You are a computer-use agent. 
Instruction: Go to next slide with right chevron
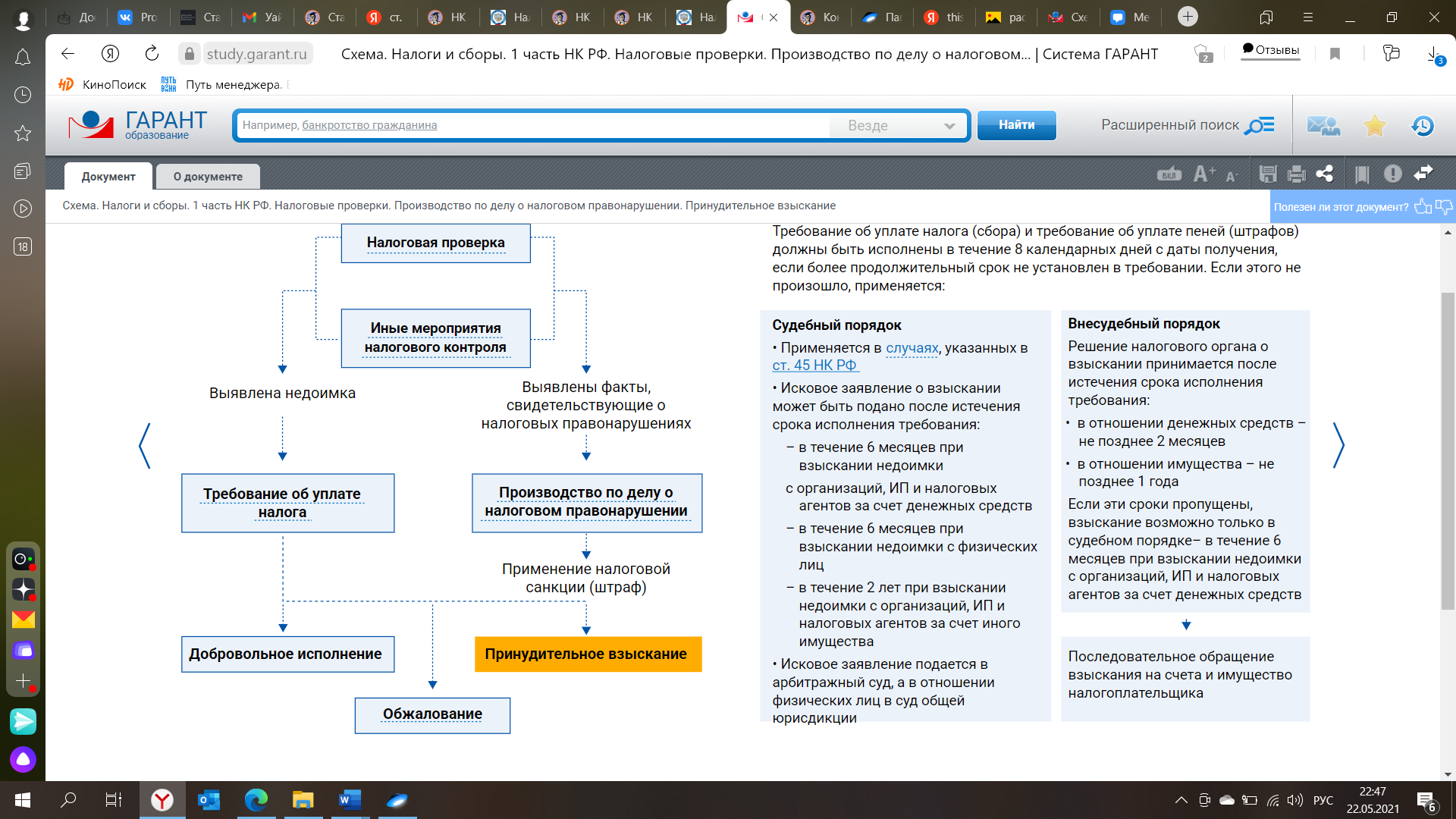coord(1338,445)
